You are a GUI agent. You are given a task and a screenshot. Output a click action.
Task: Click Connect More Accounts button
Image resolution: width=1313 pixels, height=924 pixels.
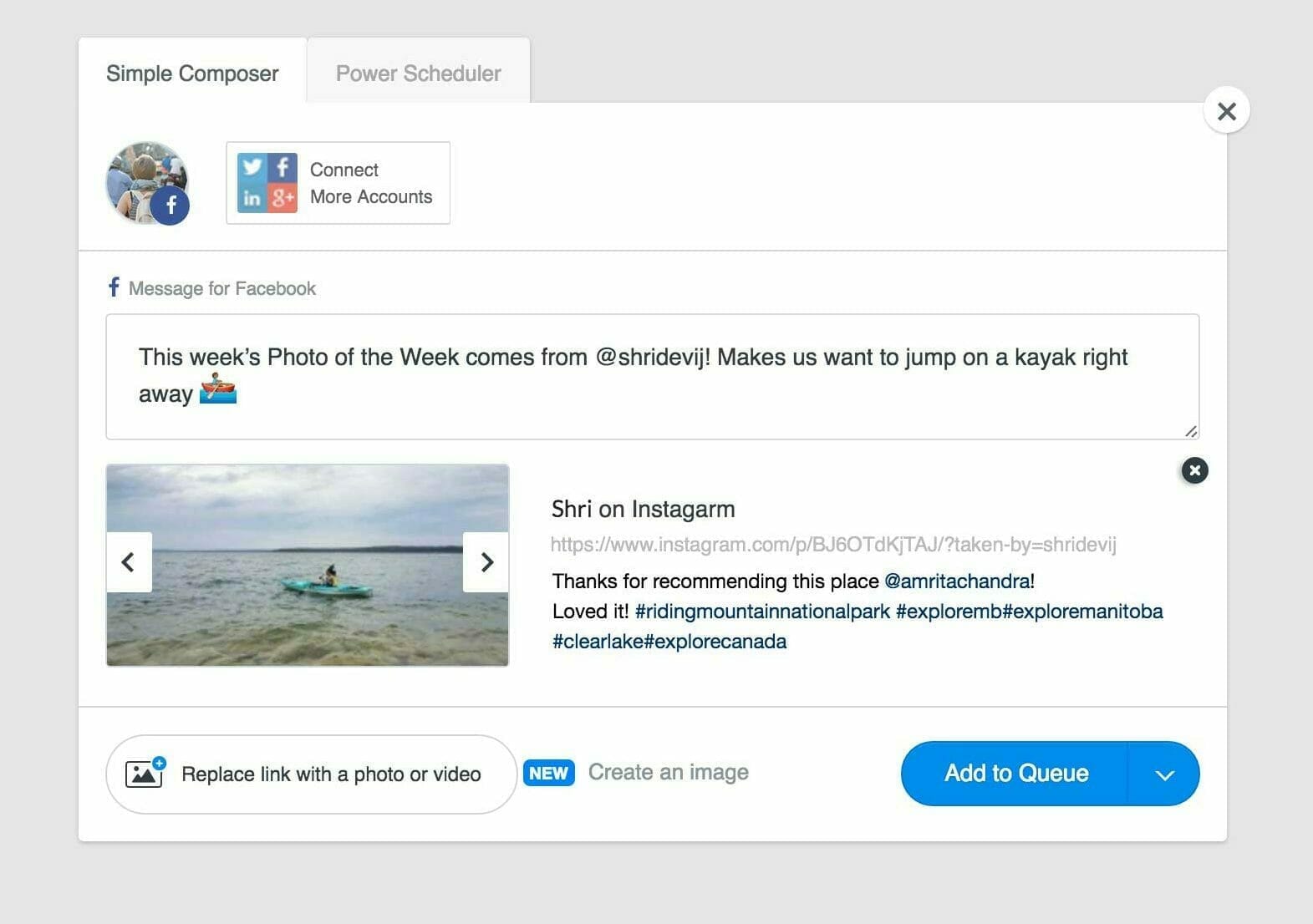[x=338, y=183]
